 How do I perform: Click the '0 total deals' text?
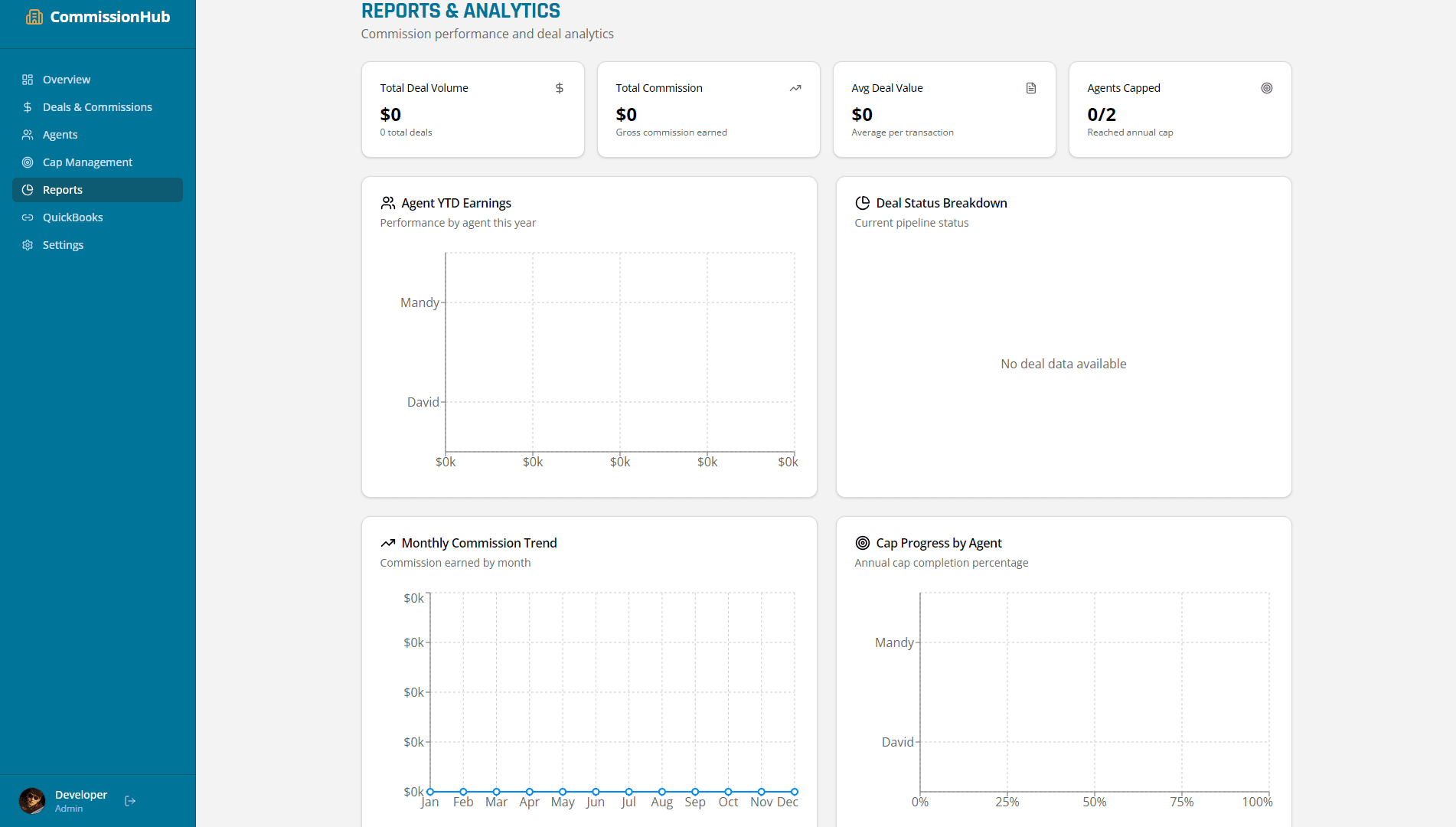tap(406, 132)
